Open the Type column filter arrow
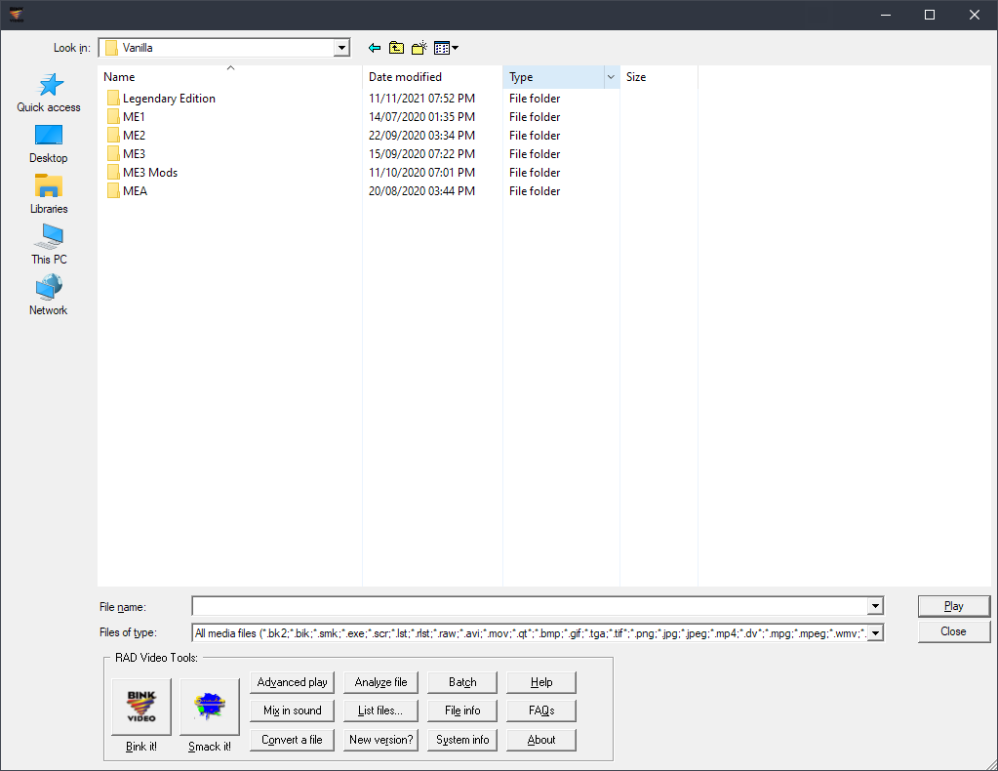 (611, 77)
